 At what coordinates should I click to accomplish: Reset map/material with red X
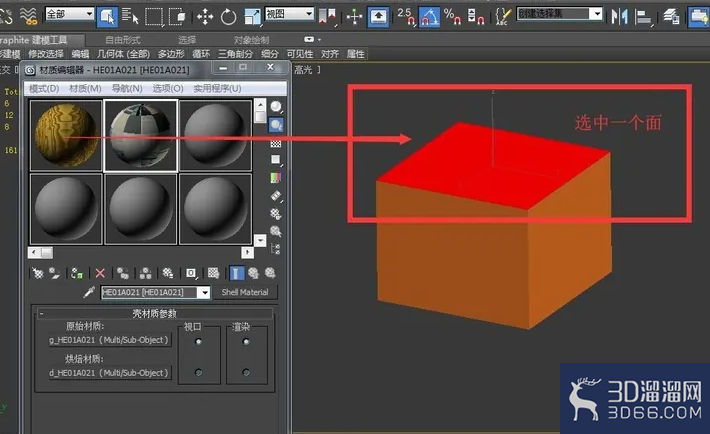pos(100,273)
